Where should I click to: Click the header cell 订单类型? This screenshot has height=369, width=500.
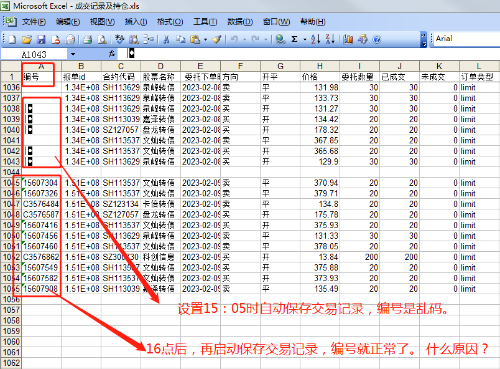[480, 77]
